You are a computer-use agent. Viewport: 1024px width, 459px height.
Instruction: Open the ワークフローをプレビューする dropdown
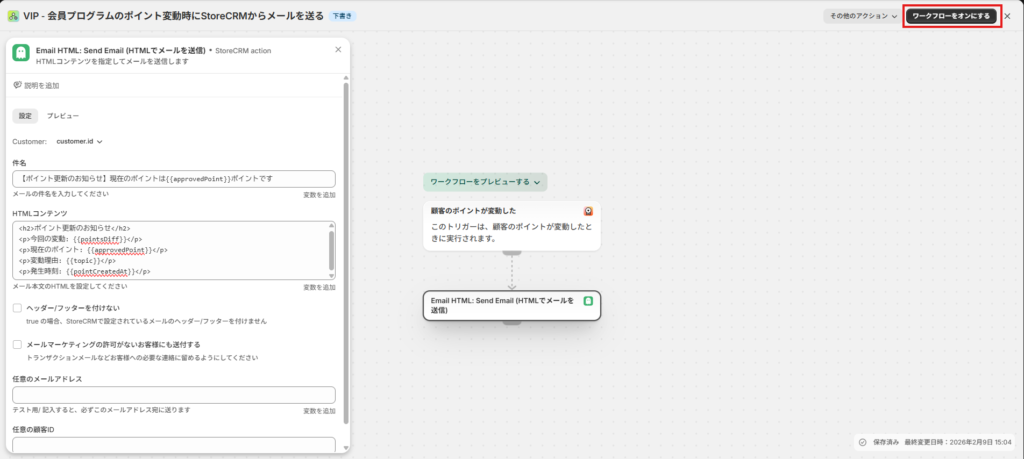pos(485,182)
